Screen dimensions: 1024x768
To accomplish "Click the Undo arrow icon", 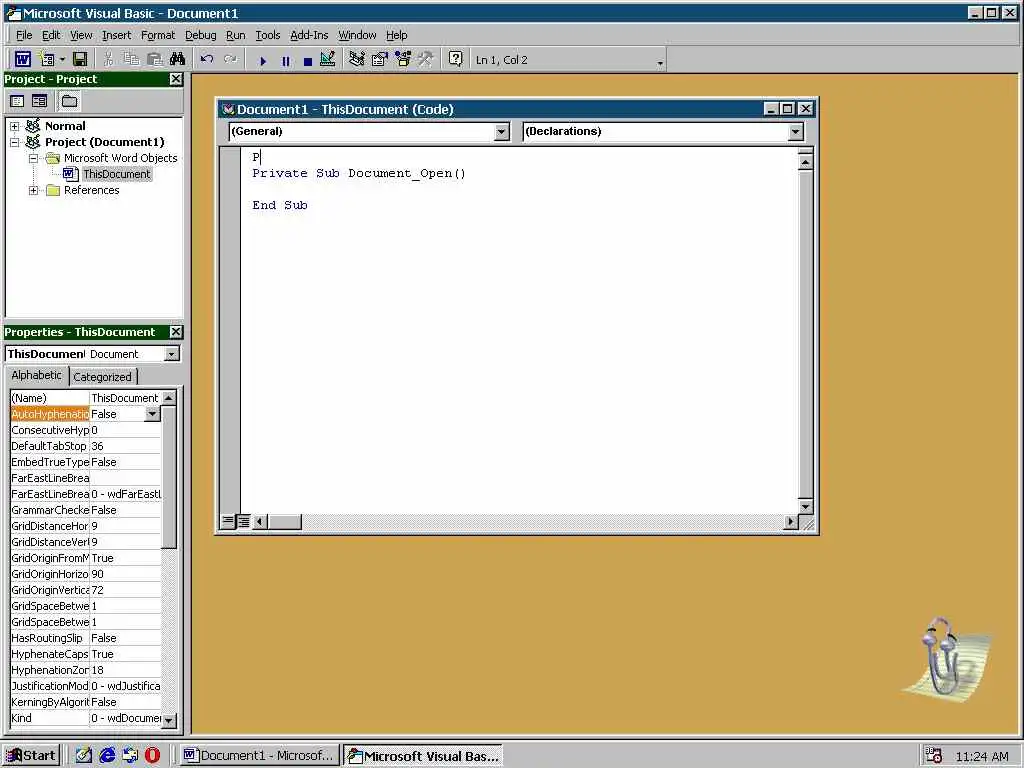I will (x=207, y=59).
